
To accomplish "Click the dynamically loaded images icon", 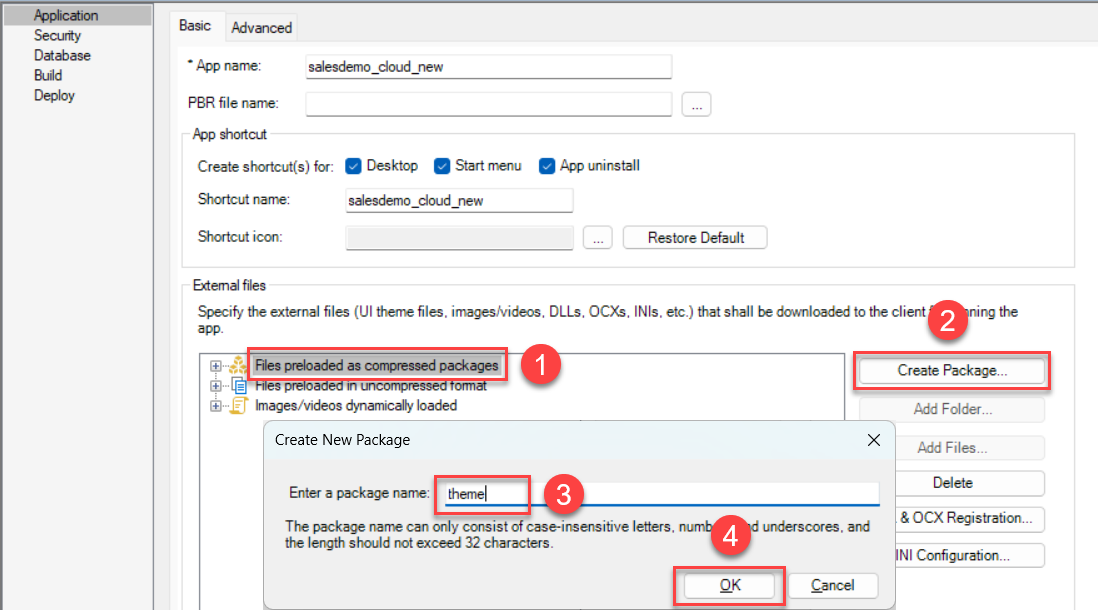I will [239, 406].
